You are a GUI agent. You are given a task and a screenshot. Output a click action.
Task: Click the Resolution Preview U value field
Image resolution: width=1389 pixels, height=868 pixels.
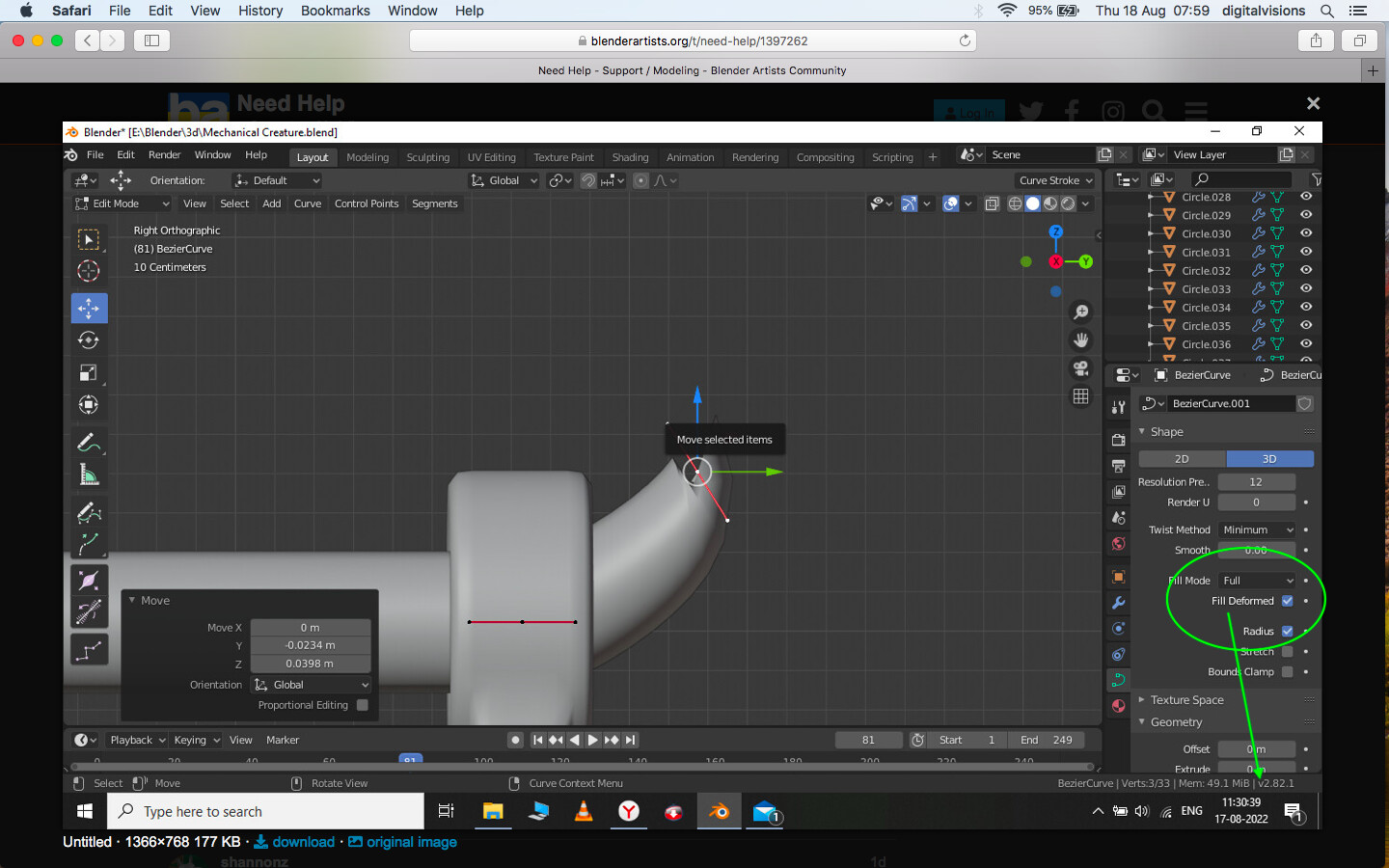click(1256, 482)
